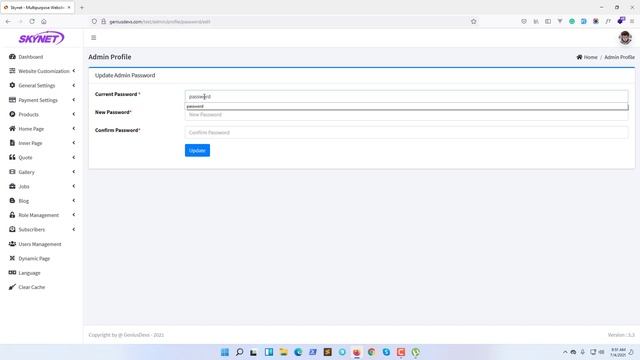Click the Role Management lock icon
This screenshot has width=640, height=360.
click(x=12, y=215)
